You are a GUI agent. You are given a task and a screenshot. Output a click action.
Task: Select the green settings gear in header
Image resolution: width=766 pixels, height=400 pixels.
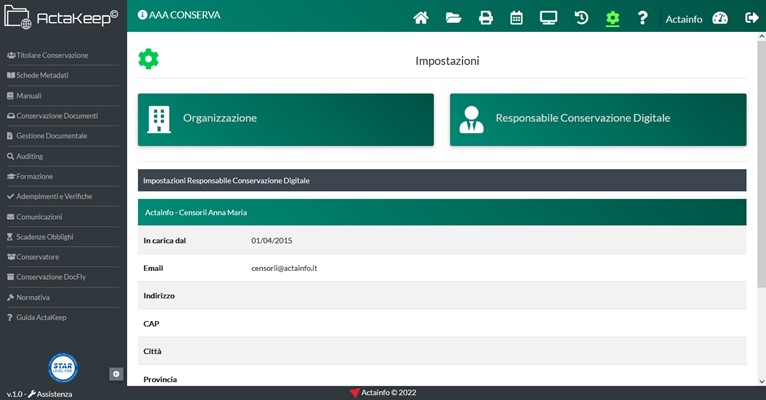(612, 17)
